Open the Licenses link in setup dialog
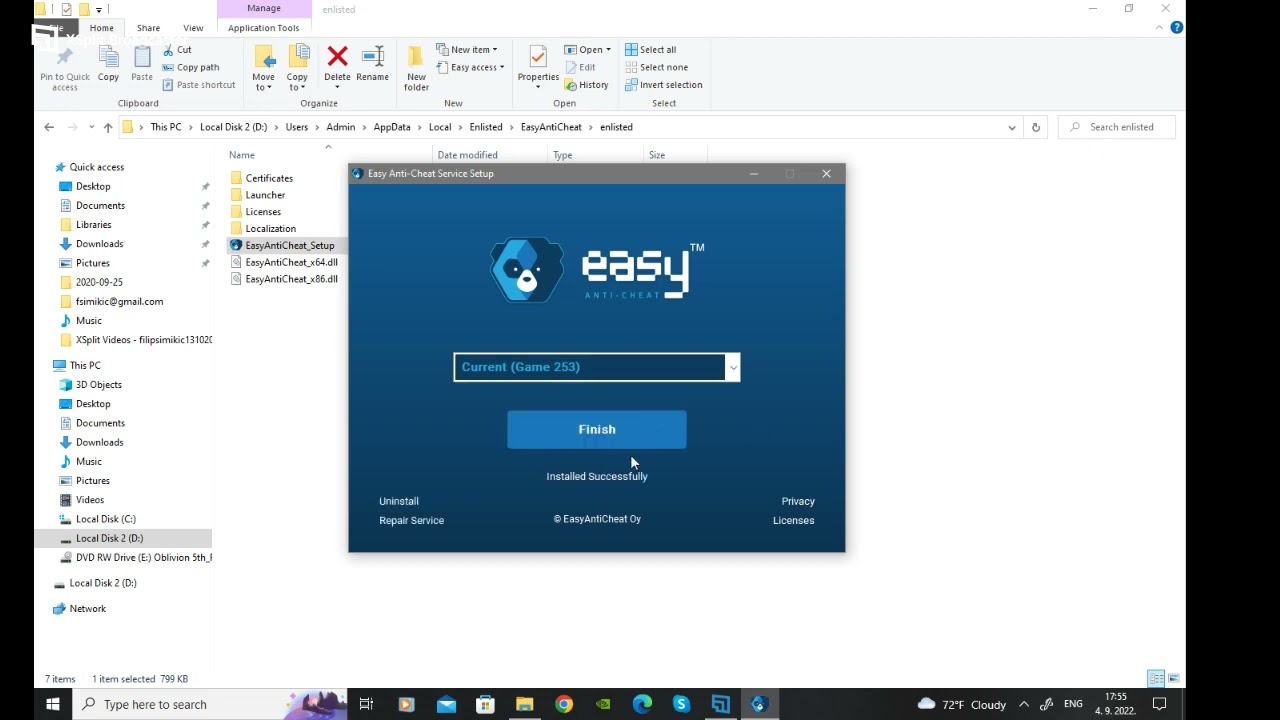The height and width of the screenshot is (720, 1280). [x=794, y=520]
